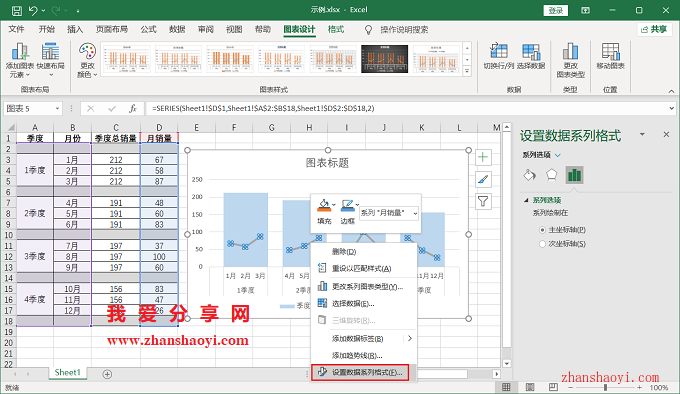Choose 添加趋势线 from the context menu
Viewport: 680px width, 394px height.
(x=364, y=355)
